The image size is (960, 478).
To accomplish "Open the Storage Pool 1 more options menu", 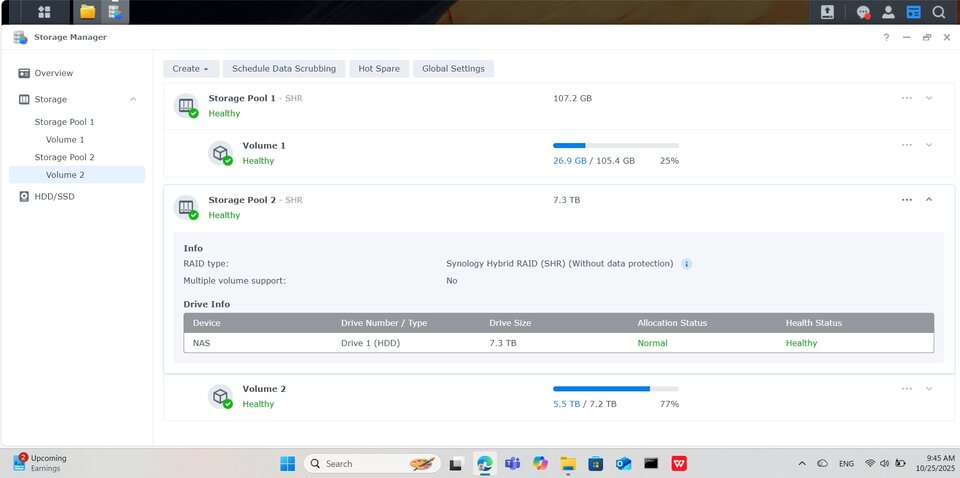I will (x=907, y=98).
